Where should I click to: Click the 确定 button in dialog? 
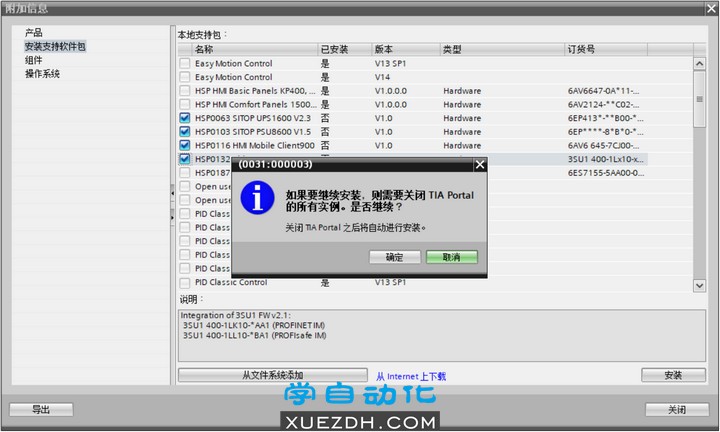tap(394, 257)
